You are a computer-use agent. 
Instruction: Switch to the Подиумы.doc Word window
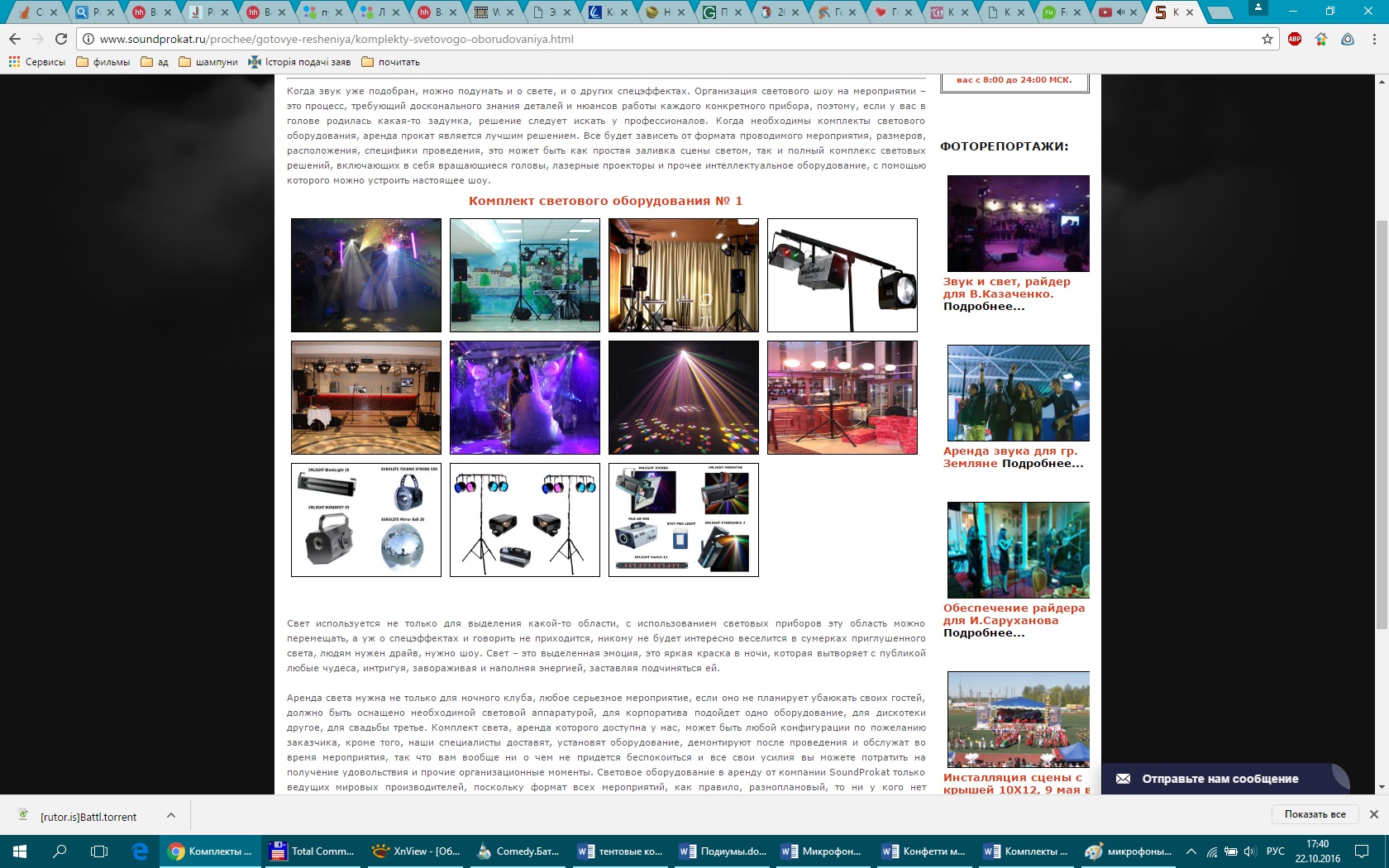tap(723, 851)
